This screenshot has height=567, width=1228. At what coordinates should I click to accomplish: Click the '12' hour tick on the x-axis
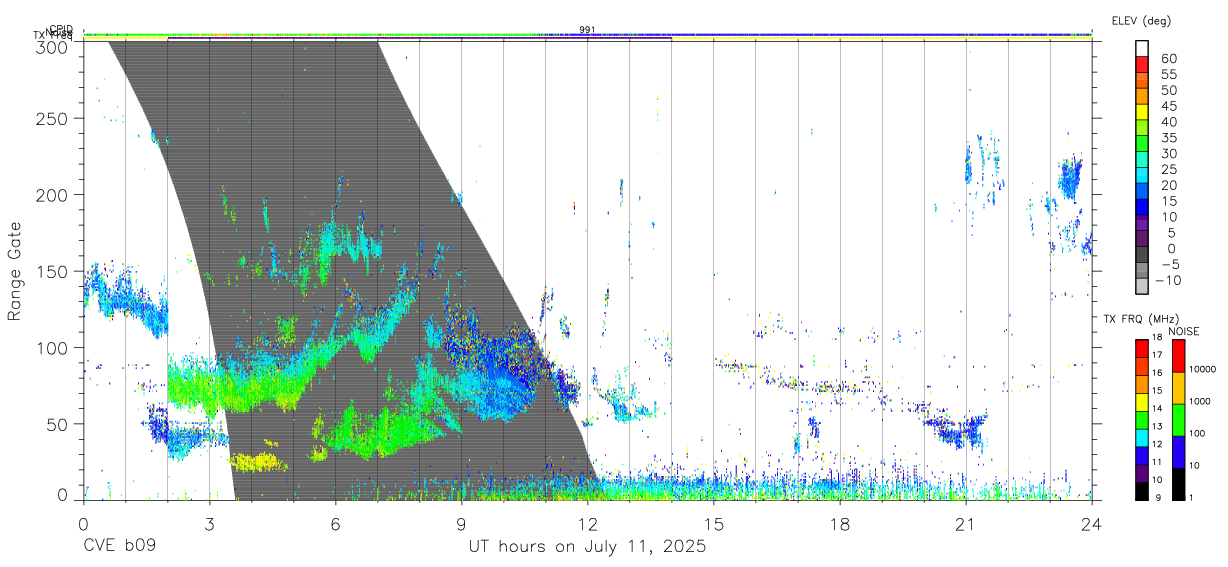(x=587, y=523)
